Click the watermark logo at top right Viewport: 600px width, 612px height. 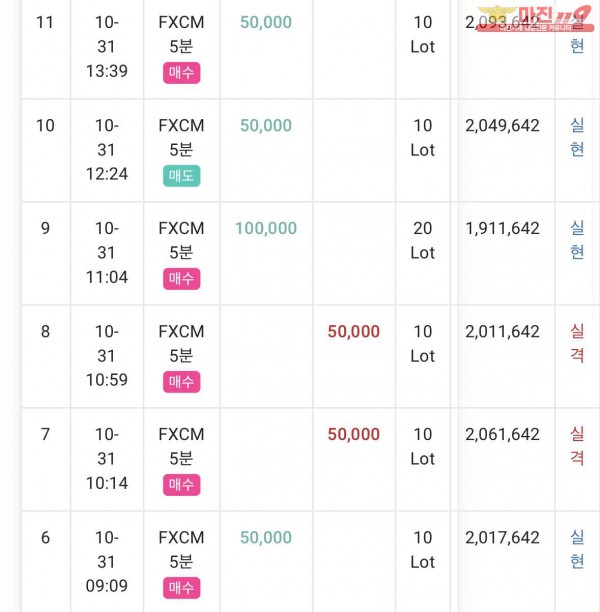tap(535, 19)
